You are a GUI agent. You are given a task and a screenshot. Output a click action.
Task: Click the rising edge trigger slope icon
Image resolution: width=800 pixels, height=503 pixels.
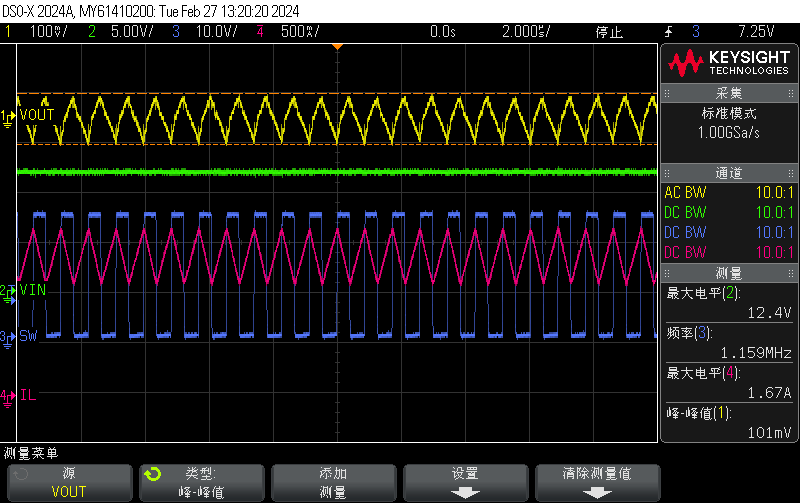click(x=668, y=32)
